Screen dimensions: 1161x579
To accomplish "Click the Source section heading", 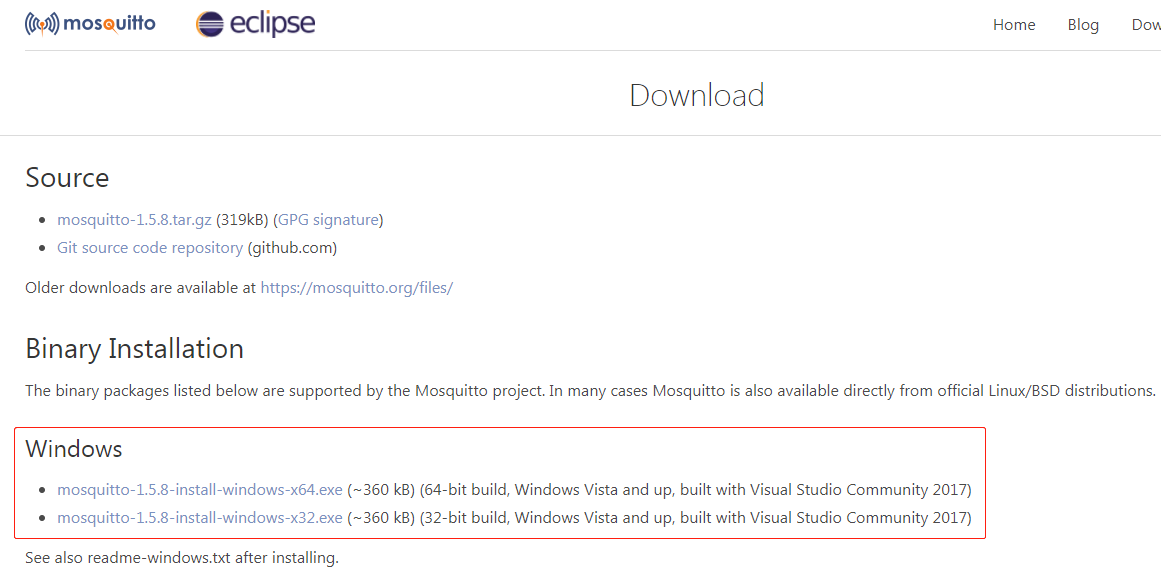I will [67, 177].
